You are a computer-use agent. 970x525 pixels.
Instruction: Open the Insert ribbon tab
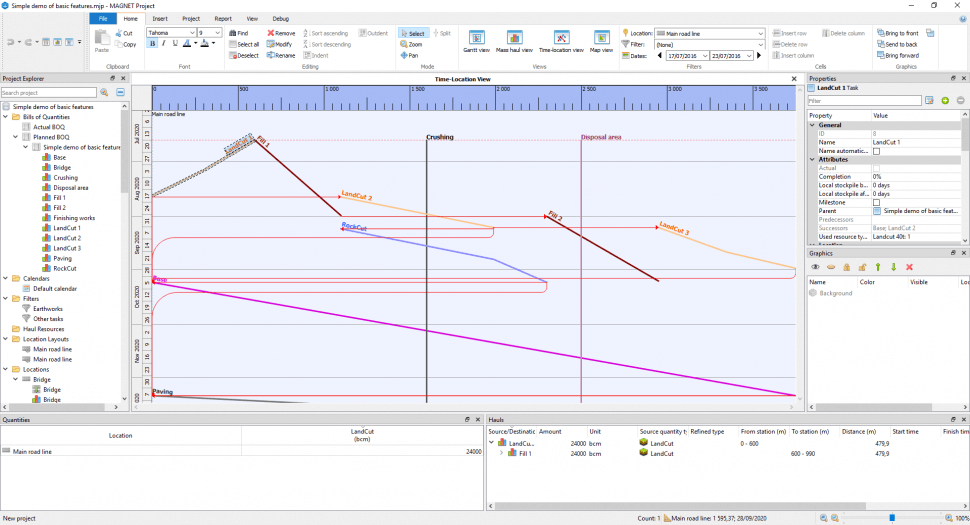pos(160,18)
